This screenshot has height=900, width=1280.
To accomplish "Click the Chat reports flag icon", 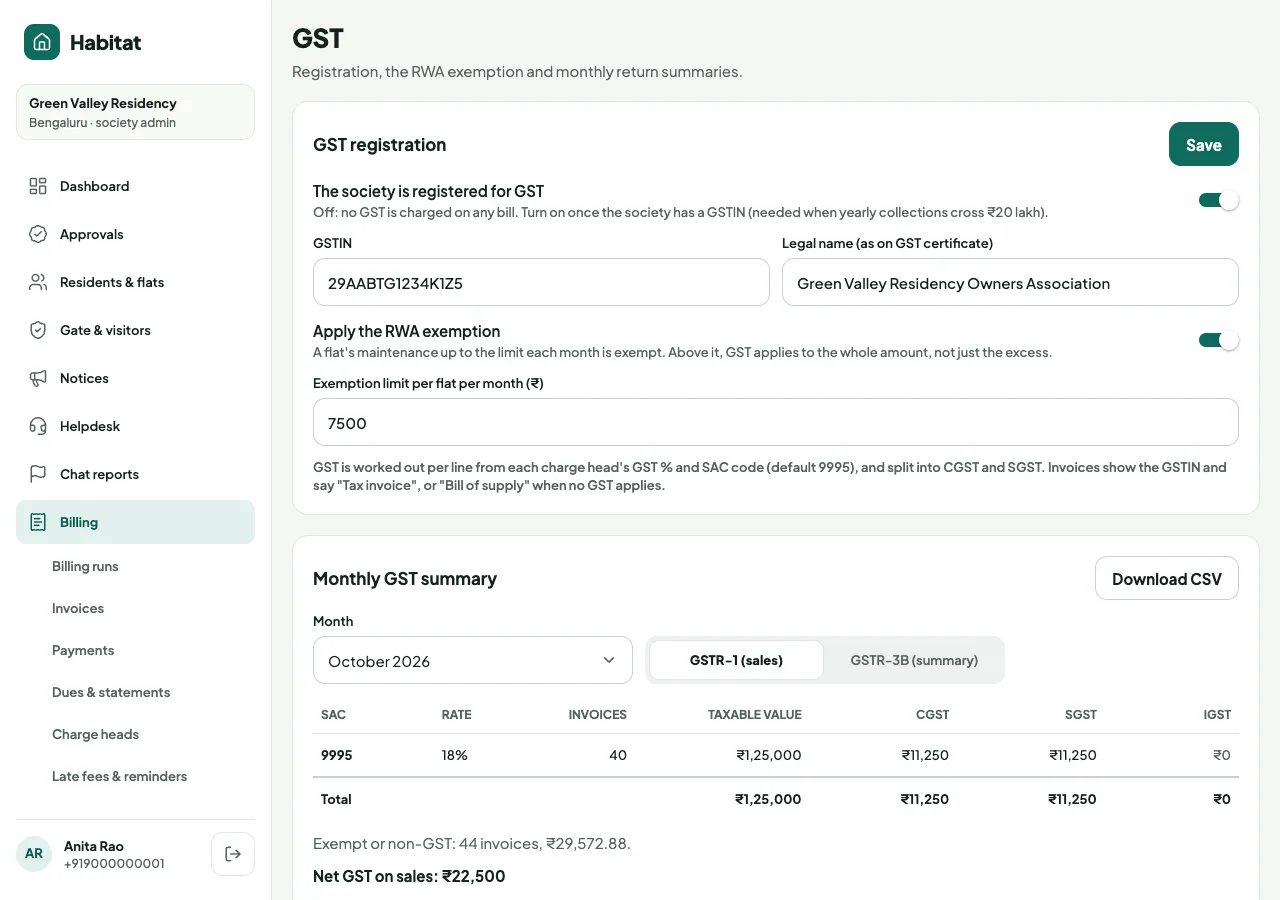I will pyautogui.click(x=38, y=474).
